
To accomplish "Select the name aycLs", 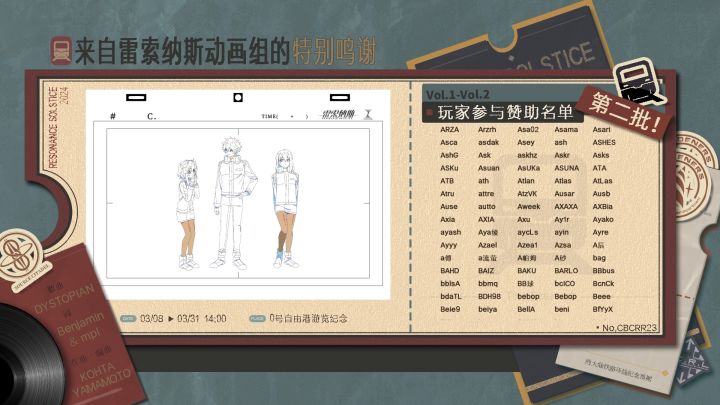I will 528,232.
